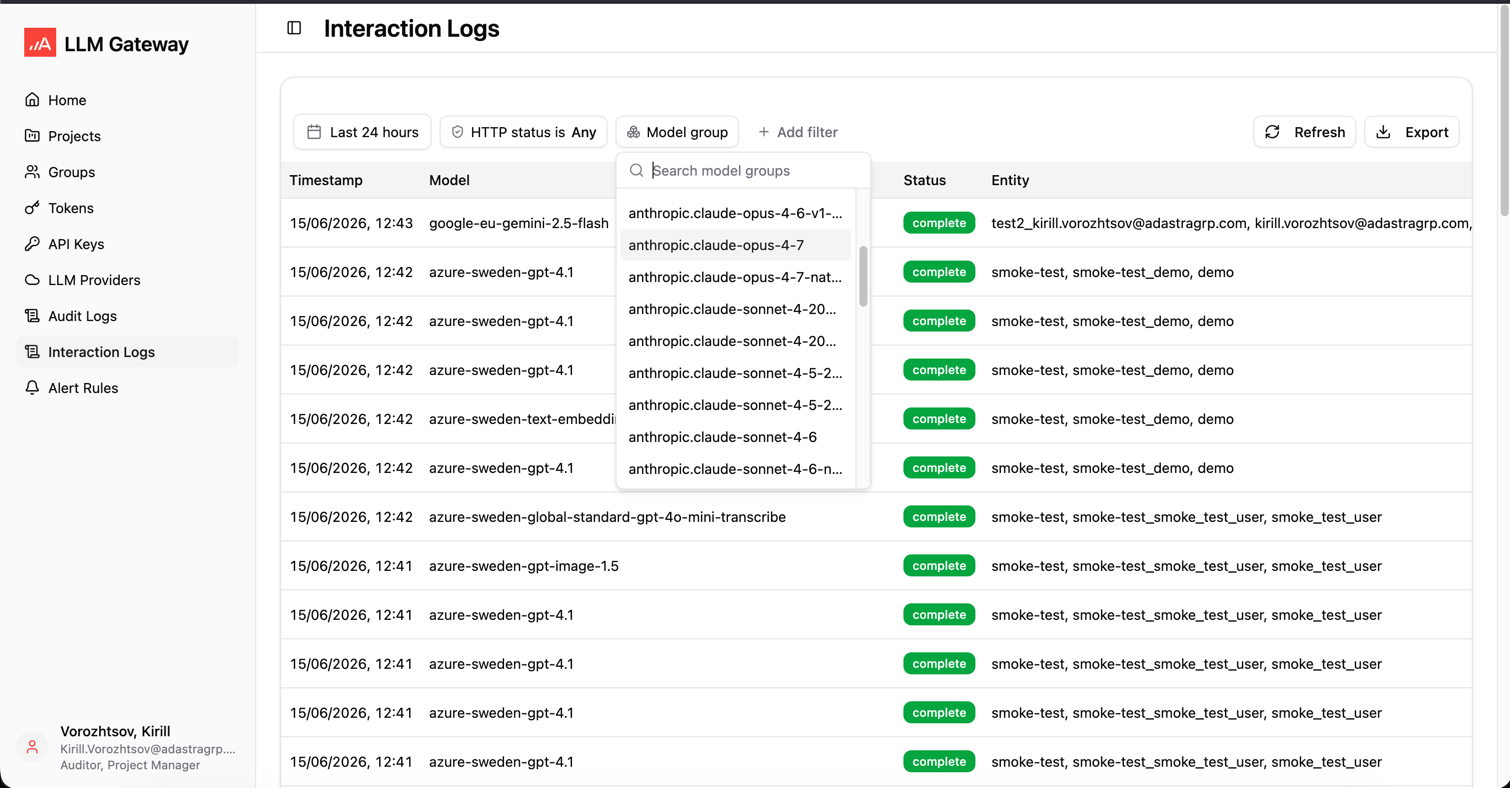Image resolution: width=1510 pixels, height=788 pixels.
Task: Click entity text starting with test2_kirill.vorozhtsov
Action: (1231, 223)
